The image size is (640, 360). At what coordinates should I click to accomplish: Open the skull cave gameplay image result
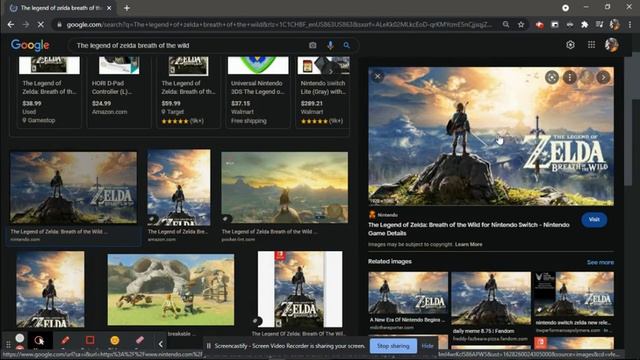tap(171, 290)
